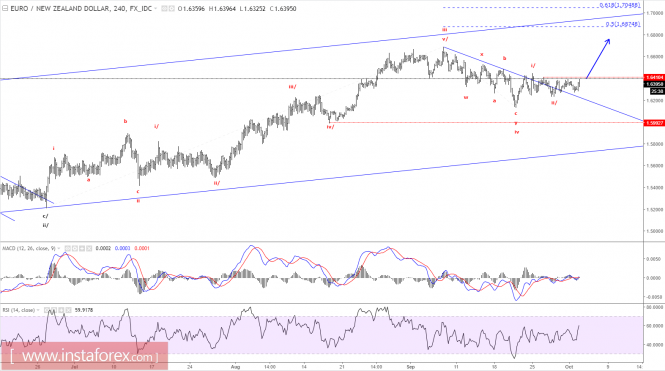
Task: Open MACD indicator legend dropdown arrow
Action: (59, 248)
